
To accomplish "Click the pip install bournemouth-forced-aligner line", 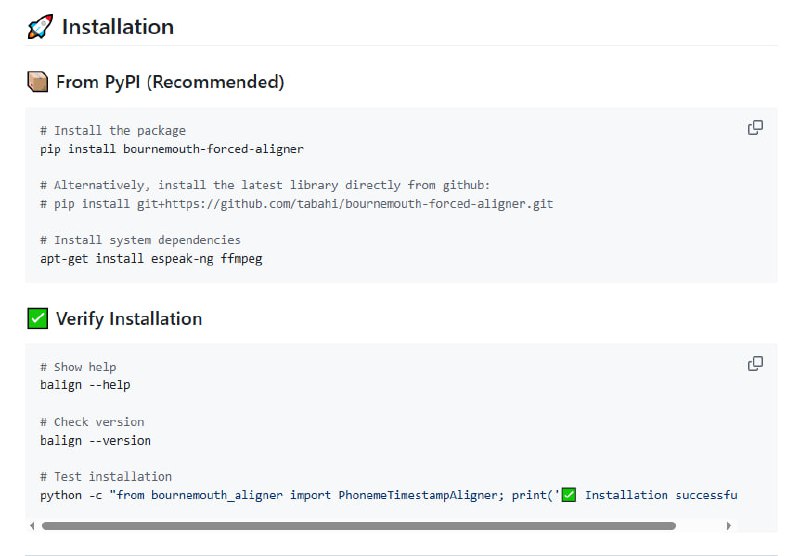I will tap(171, 149).
